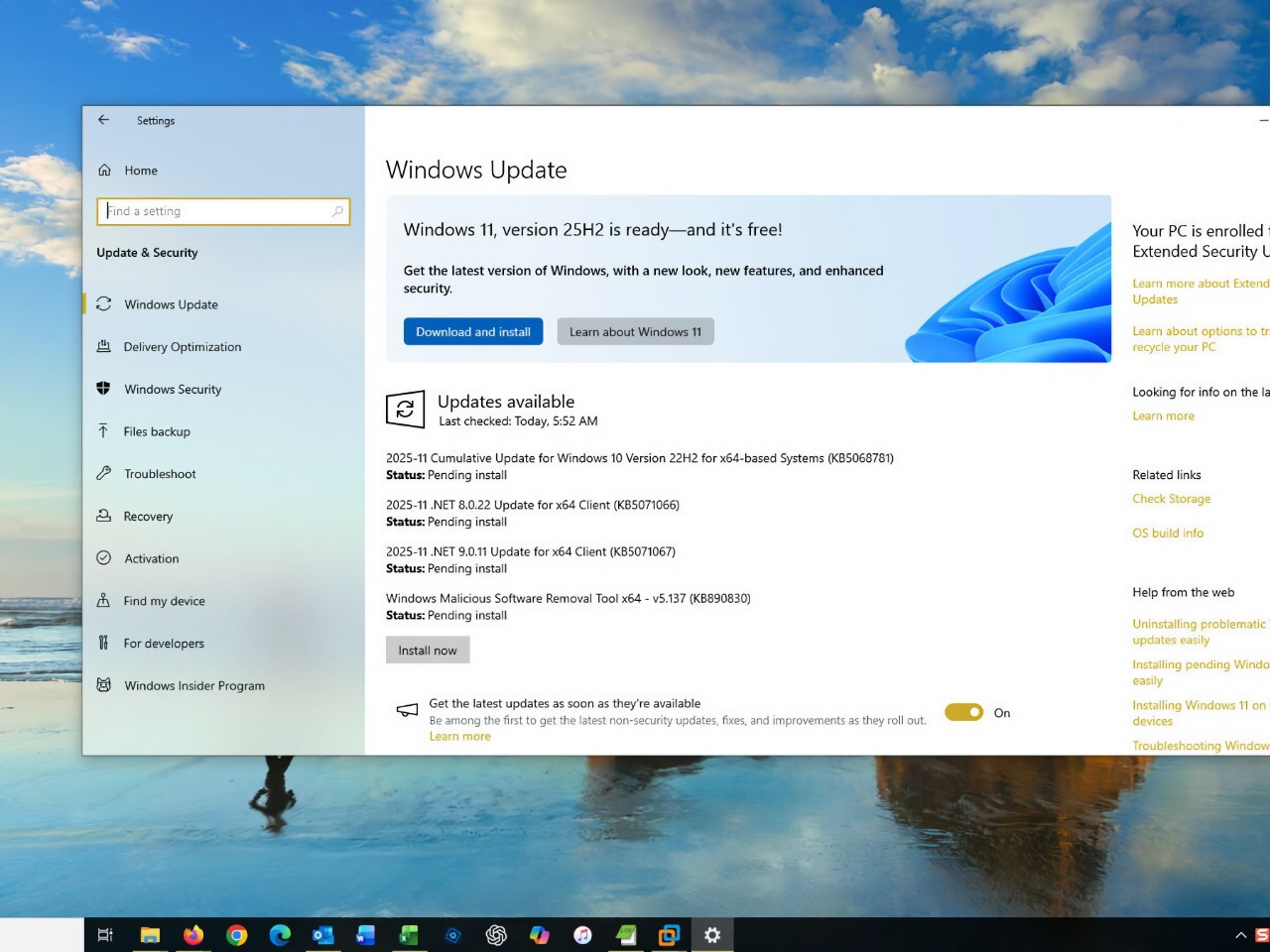Disable the Get the latest updates toggle
Viewport: 1270px width, 952px height.
962,712
